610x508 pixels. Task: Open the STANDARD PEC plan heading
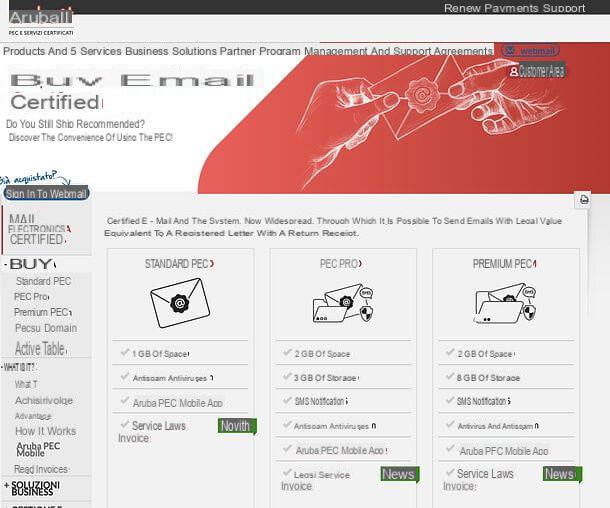pyautogui.click(x=179, y=264)
